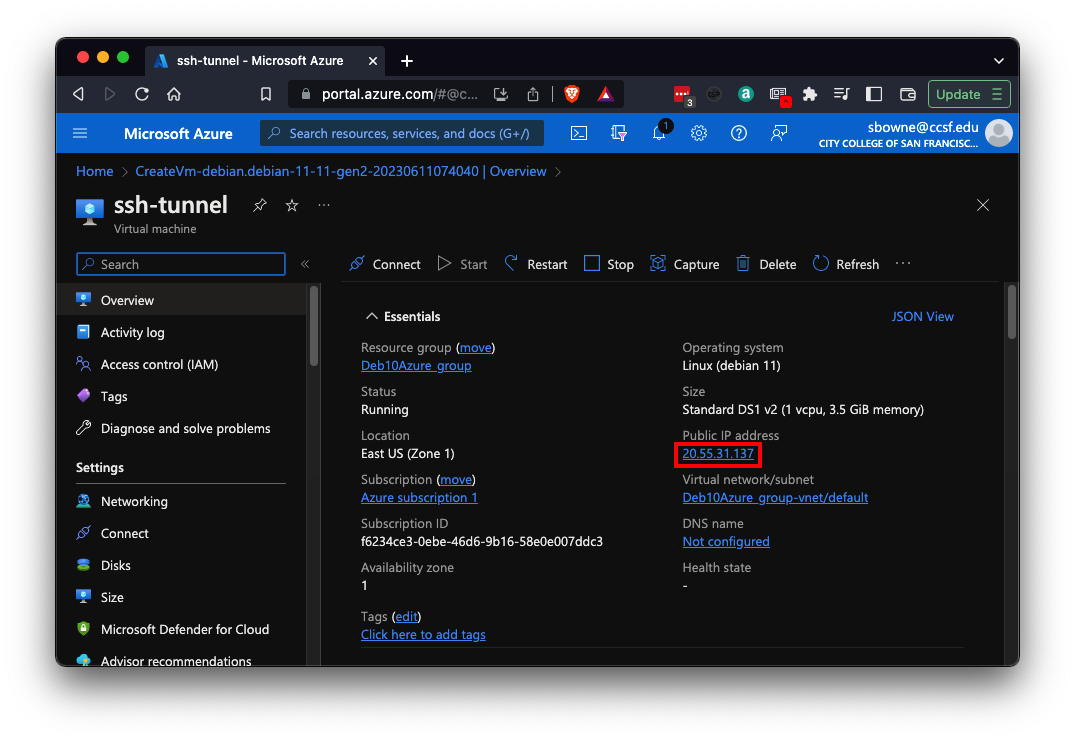
Task: Mark ssh-tunnel as favorite with star
Action: [x=292, y=205]
